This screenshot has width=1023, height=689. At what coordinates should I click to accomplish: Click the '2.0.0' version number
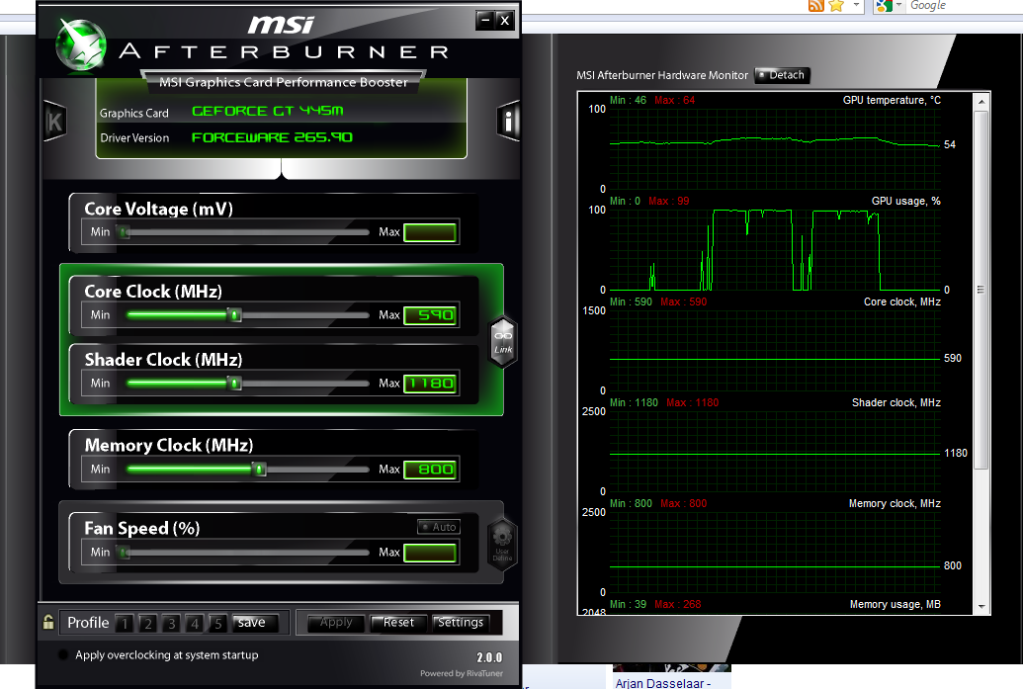489,658
